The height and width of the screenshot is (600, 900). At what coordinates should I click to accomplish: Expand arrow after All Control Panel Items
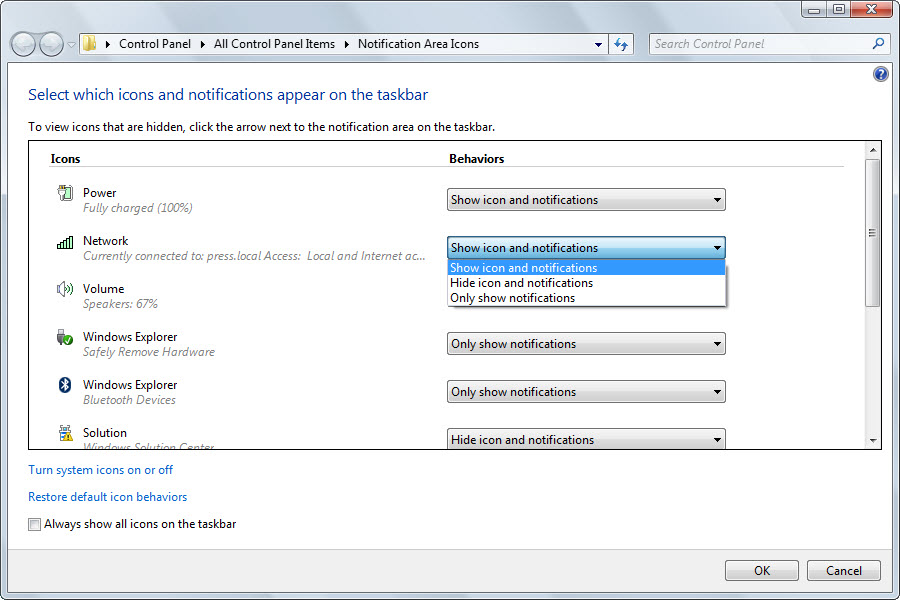(347, 44)
